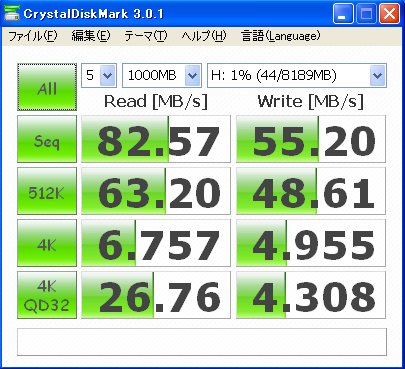Click the Read [MB/s] column header
This screenshot has width=405, height=369.
[x=156, y=101]
